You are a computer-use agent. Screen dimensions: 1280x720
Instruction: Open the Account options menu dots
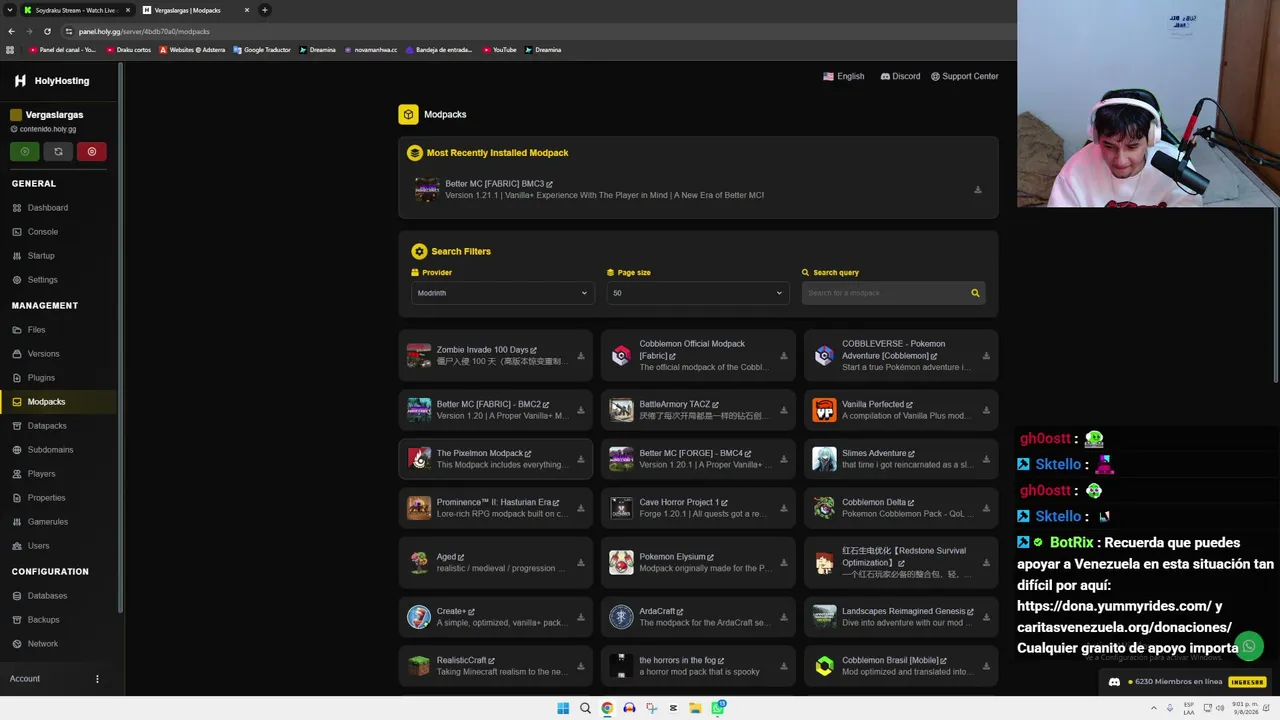click(x=97, y=679)
